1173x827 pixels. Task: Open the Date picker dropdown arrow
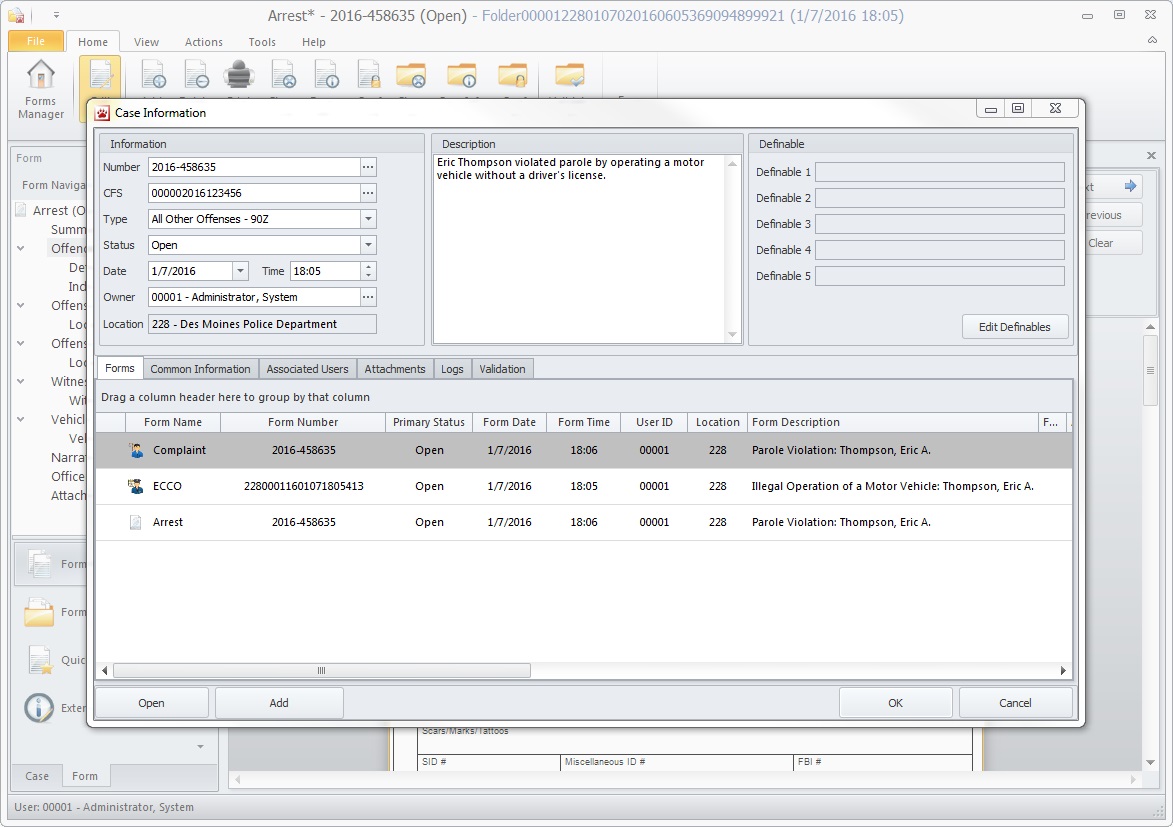pyautogui.click(x=240, y=271)
